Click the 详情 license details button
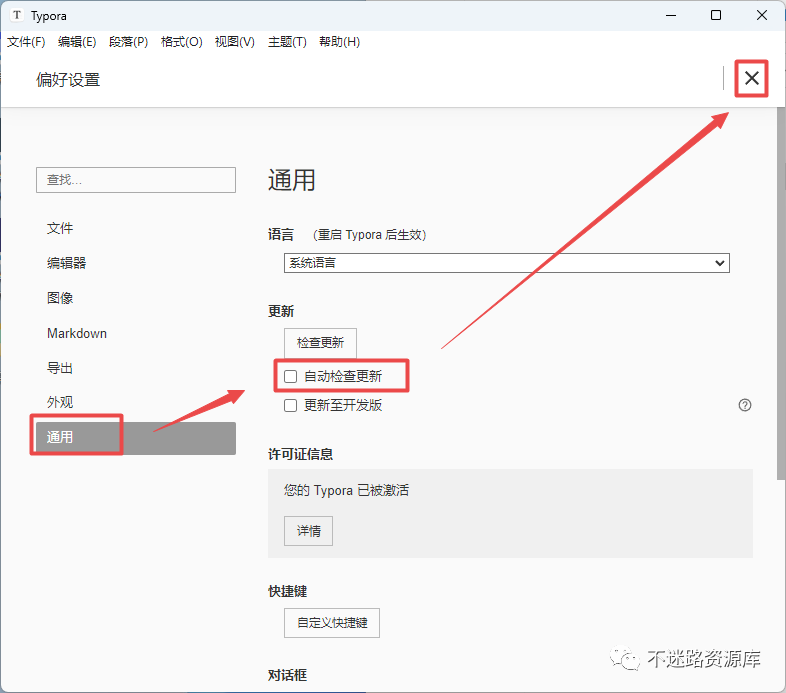Image resolution: width=786 pixels, height=693 pixels. point(308,531)
